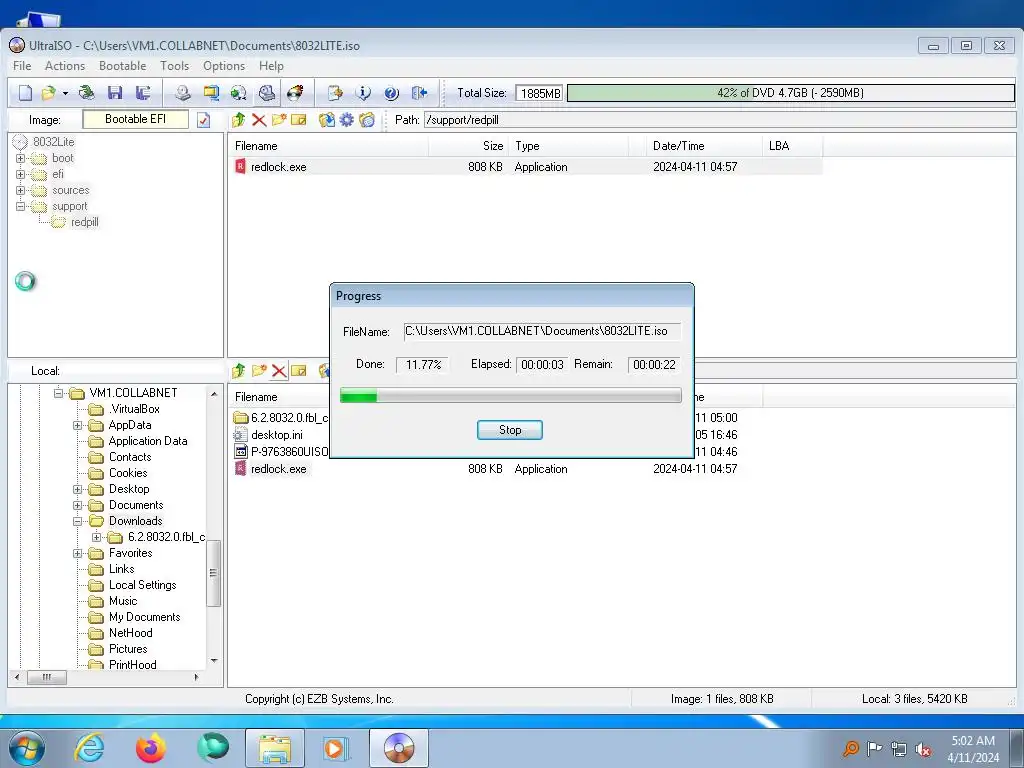
Task: Select the Favorites folder in local tree
Action: point(130,553)
